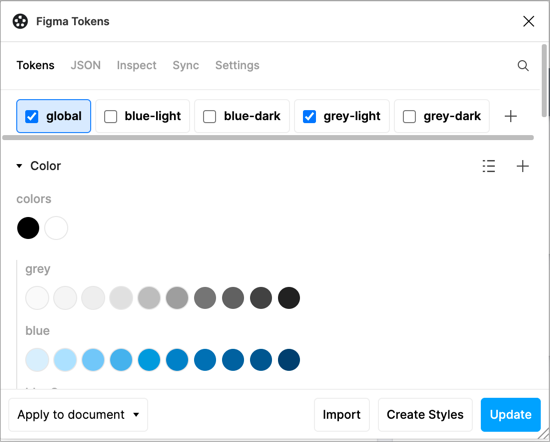Select the seventh blue swatch

[205, 360]
